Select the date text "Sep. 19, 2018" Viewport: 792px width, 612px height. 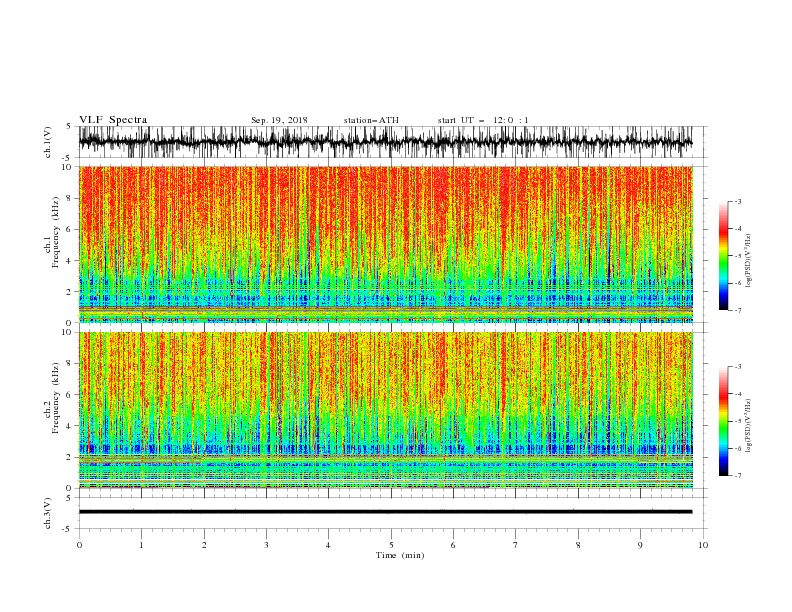(x=279, y=120)
